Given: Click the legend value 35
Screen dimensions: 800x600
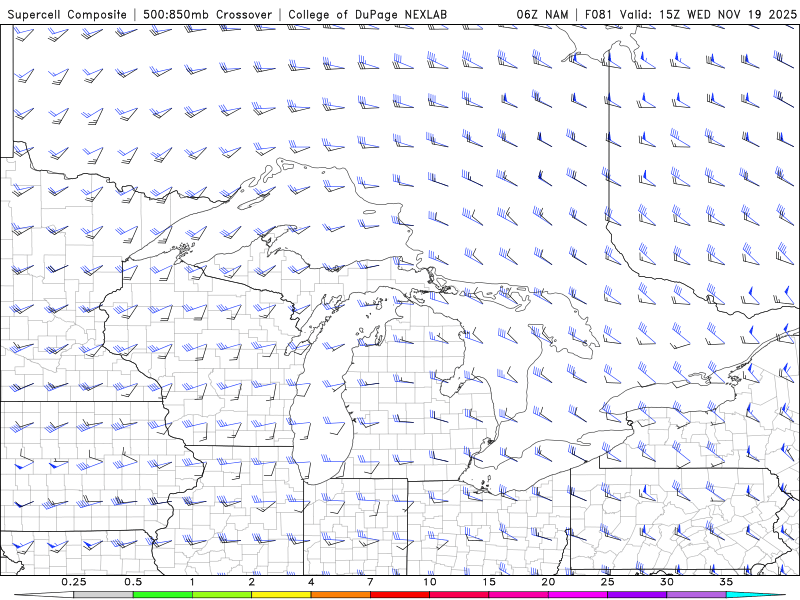Looking at the screenshot, I should point(726,582).
